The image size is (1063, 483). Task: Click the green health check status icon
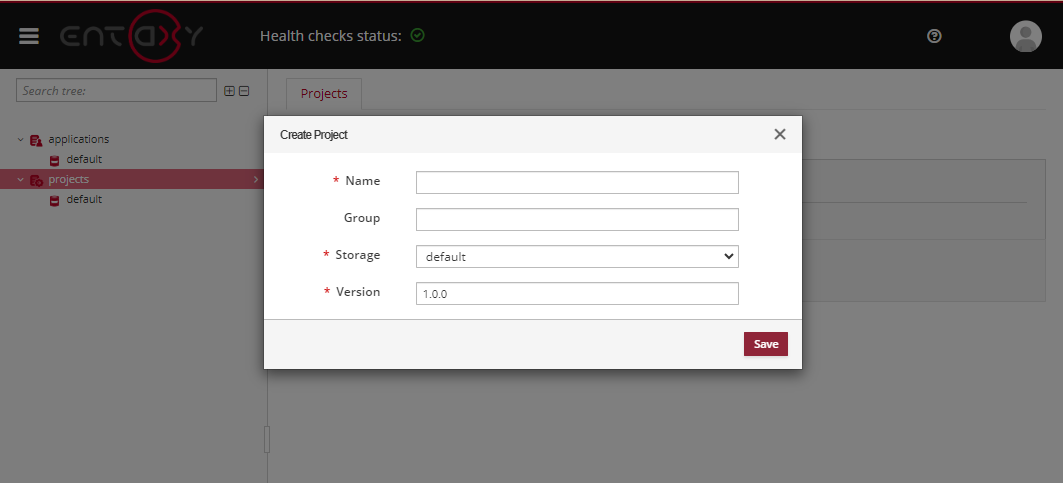coord(418,35)
